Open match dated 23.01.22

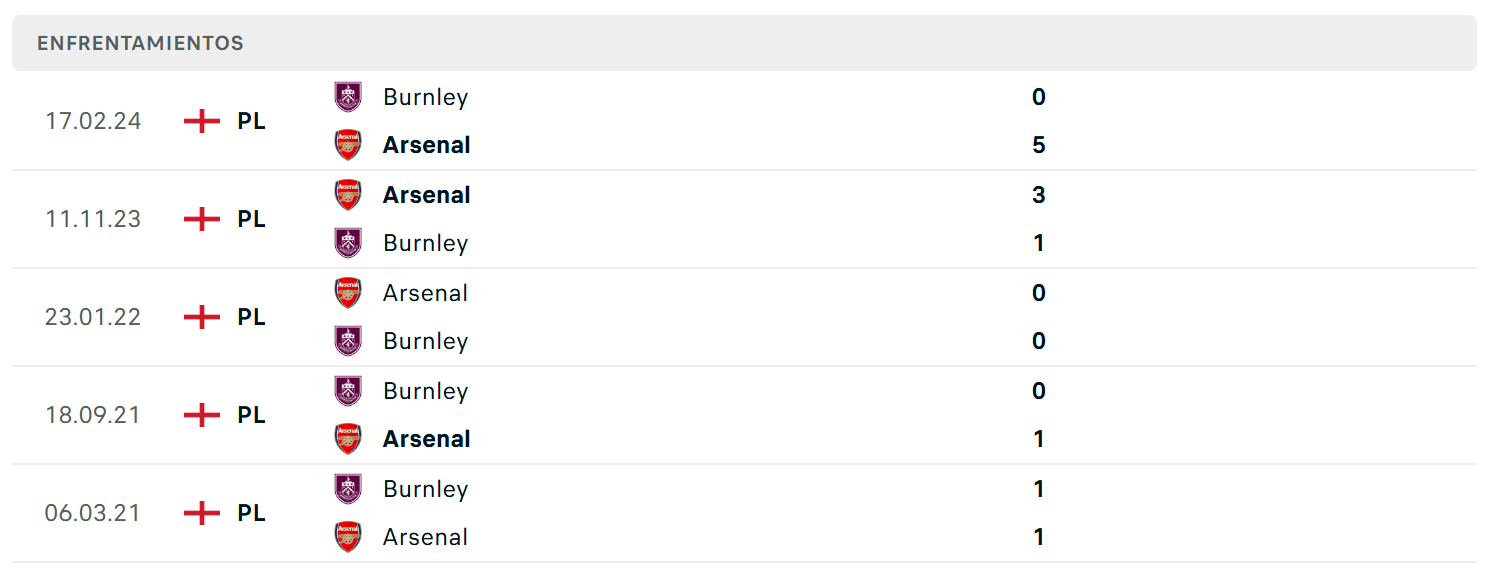(x=744, y=317)
